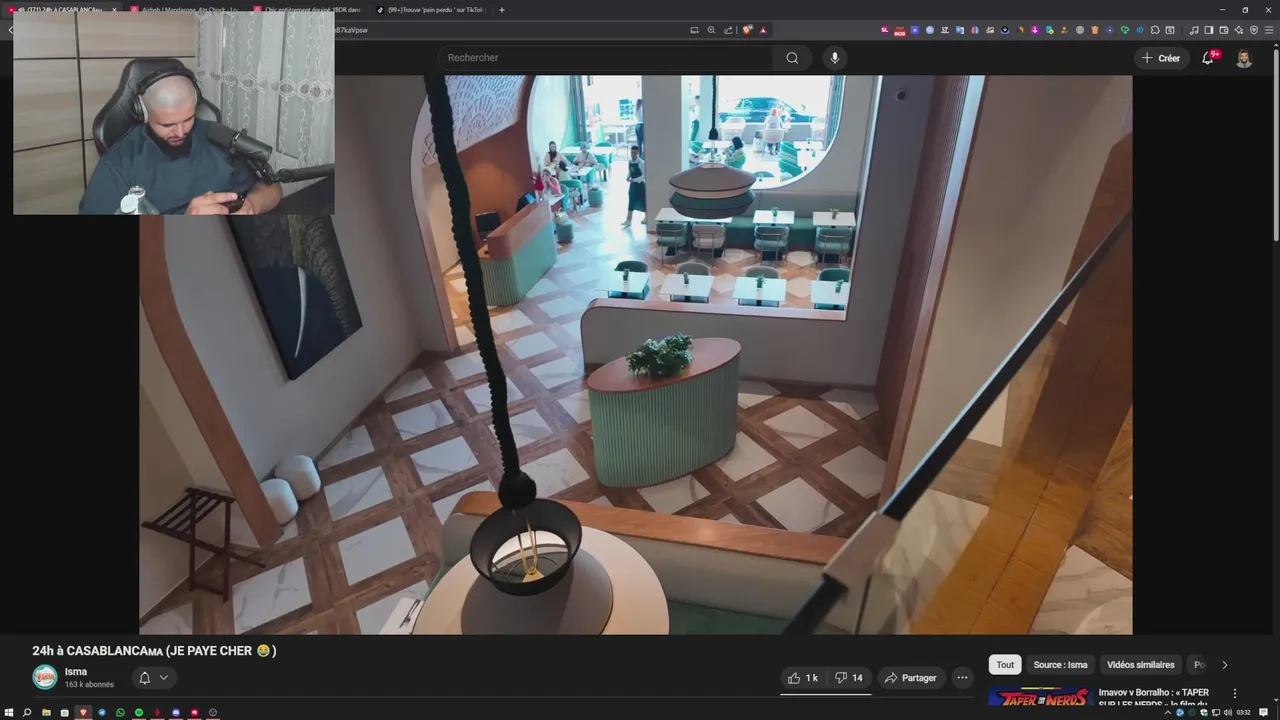Screen dimensions: 1280x720
Task: Click the Créer button
Action: pyautogui.click(x=1161, y=58)
